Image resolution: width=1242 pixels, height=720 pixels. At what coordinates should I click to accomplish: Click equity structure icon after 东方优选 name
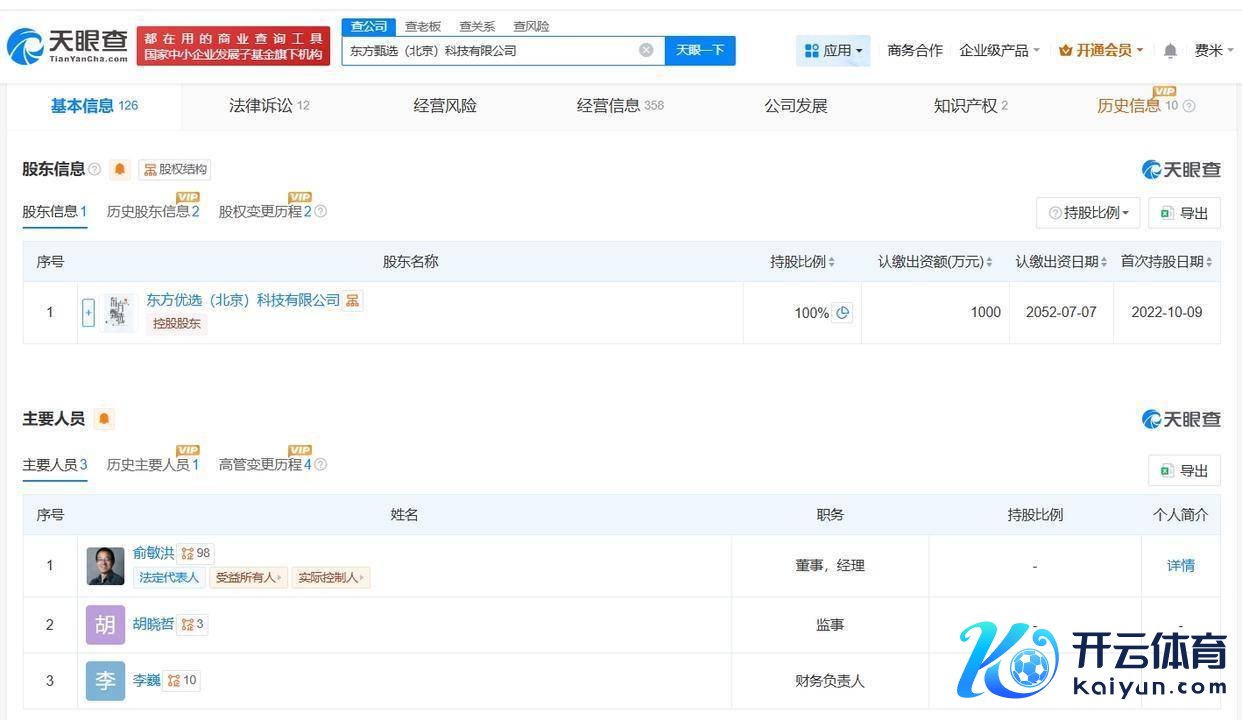[353, 300]
